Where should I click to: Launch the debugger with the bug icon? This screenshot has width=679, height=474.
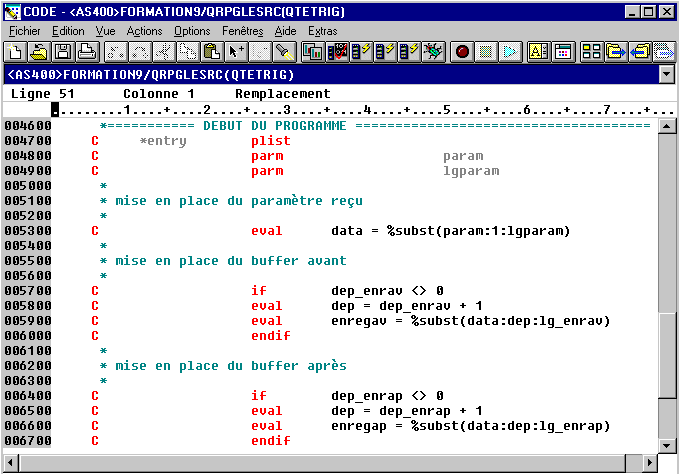pyautogui.click(x=433, y=51)
